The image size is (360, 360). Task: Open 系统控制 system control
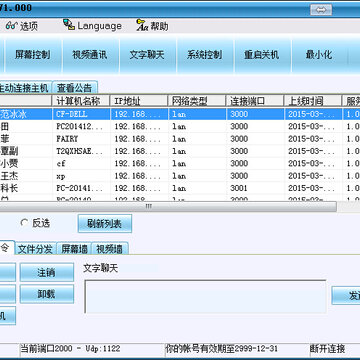point(205,55)
